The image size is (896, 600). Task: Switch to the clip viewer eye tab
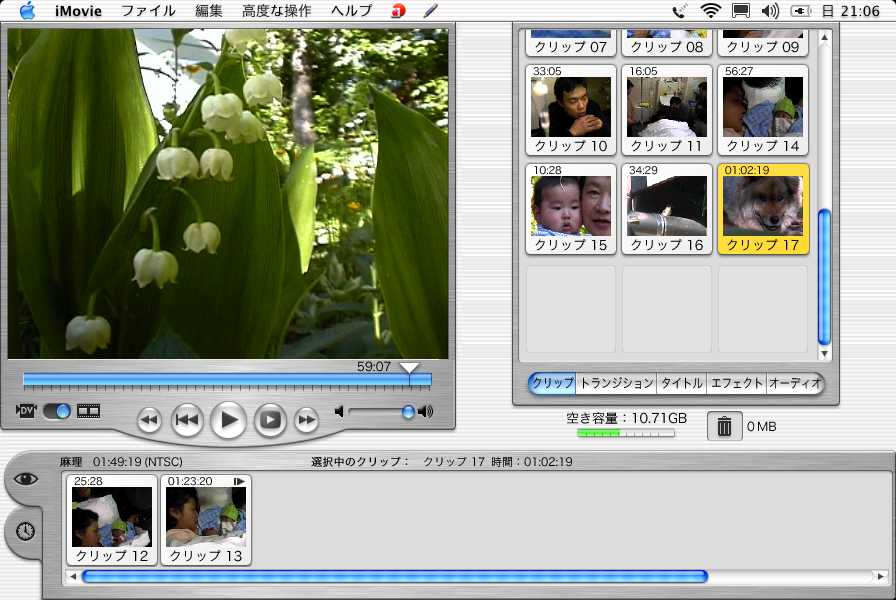tap(25, 479)
